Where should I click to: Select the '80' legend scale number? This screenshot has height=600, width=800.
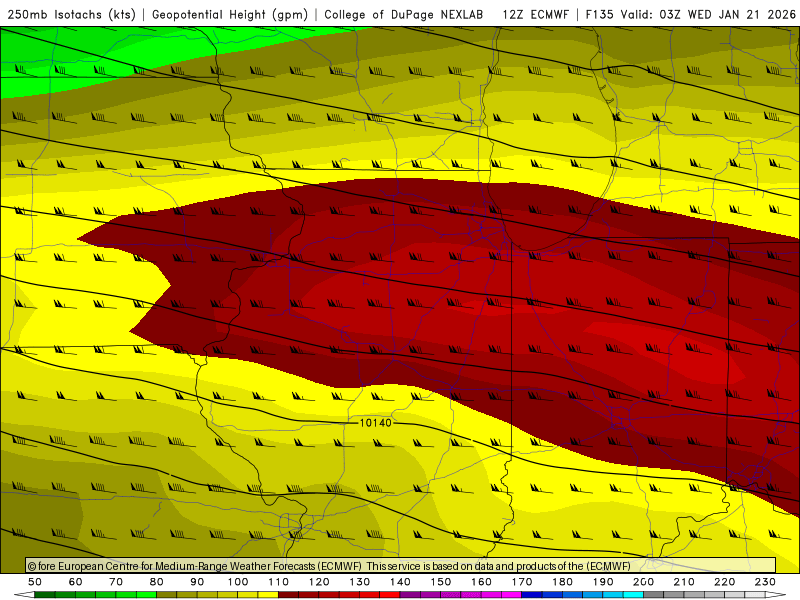click(157, 582)
